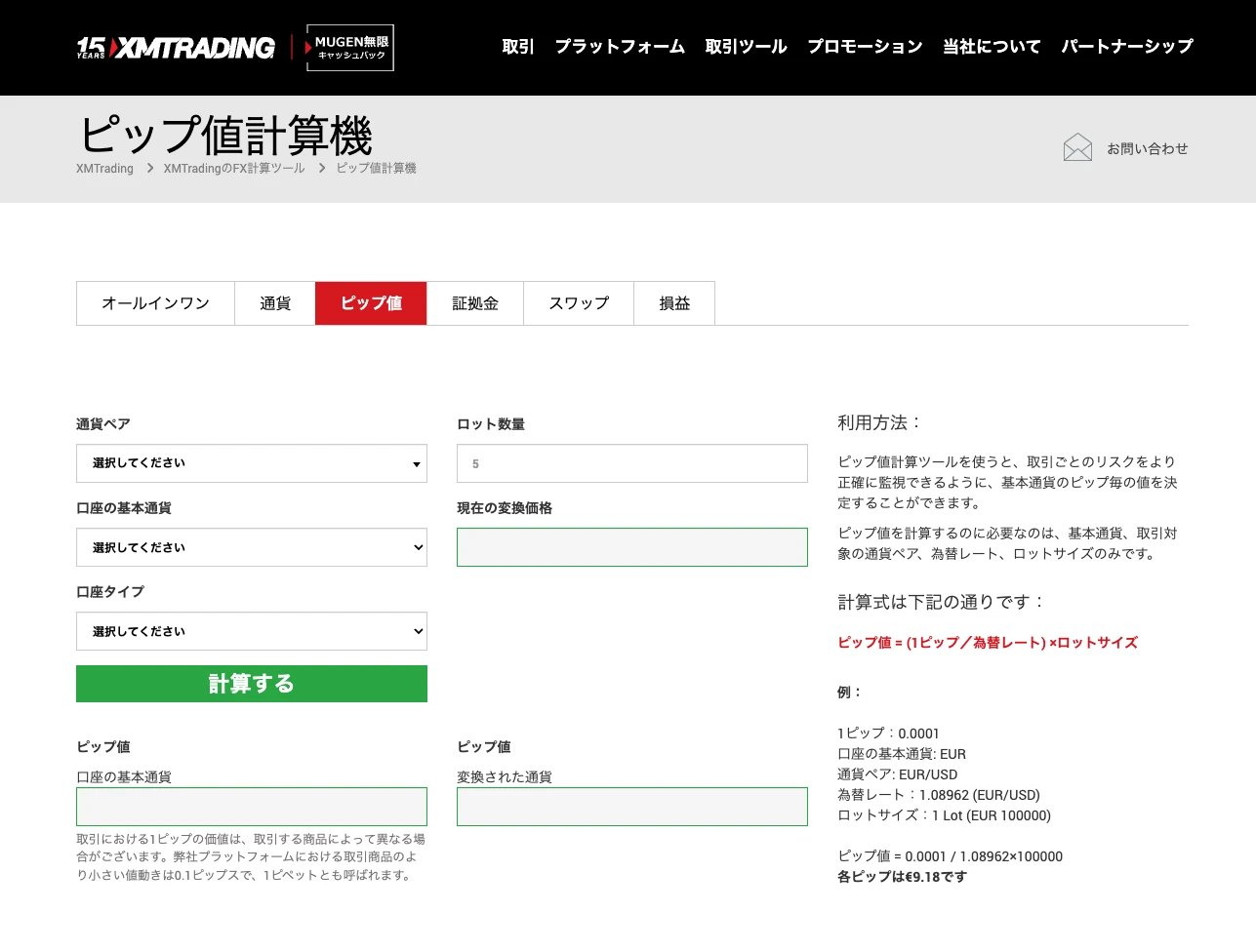Image resolution: width=1256 pixels, height=952 pixels.
Task: Open the プラットフォーム menu
Action: [620, 46]
